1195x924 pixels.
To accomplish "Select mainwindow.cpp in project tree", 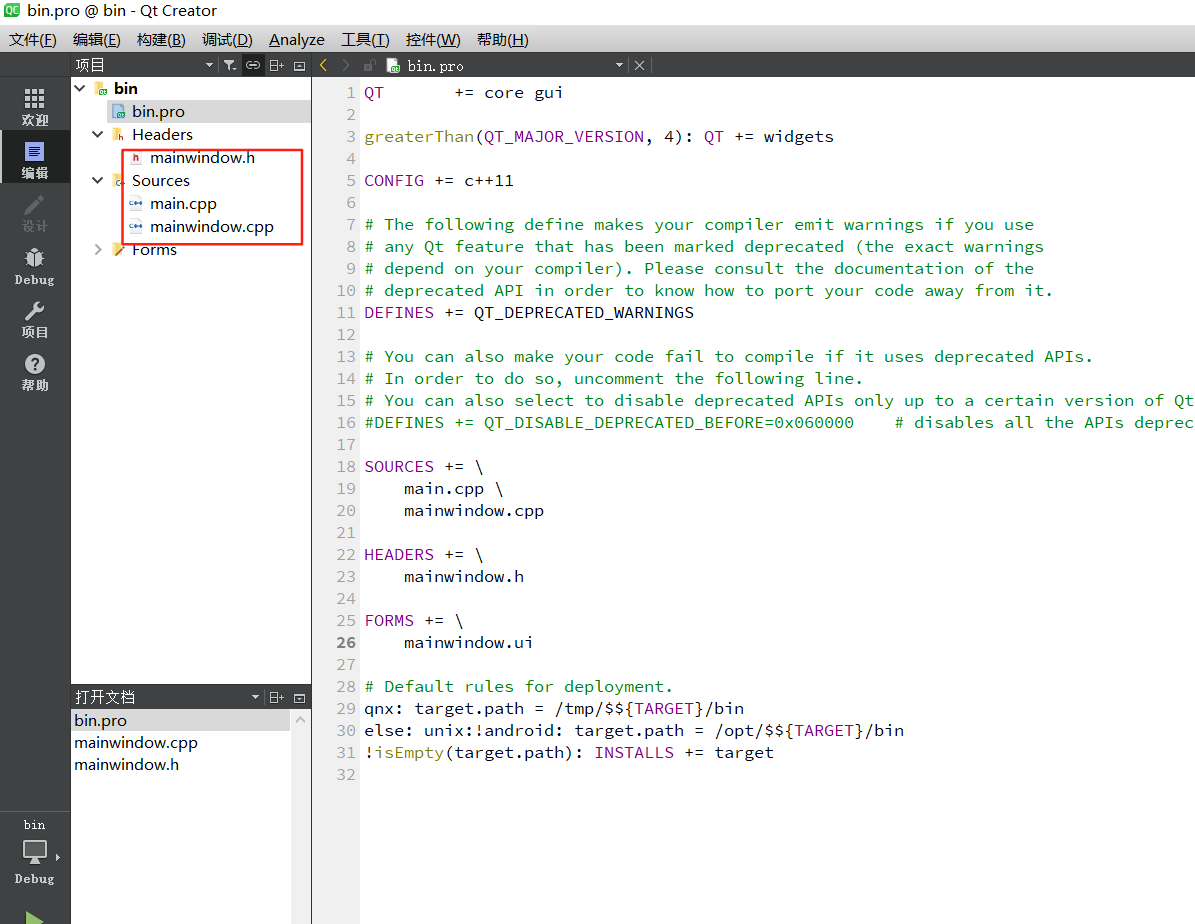I will click(211, 226).
